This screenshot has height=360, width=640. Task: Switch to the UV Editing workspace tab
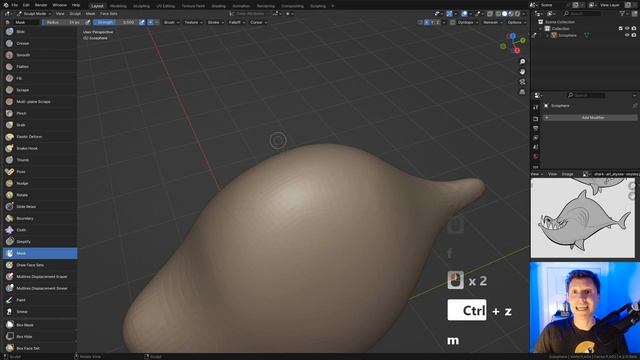pyautogui.click(x=165, y=6)
